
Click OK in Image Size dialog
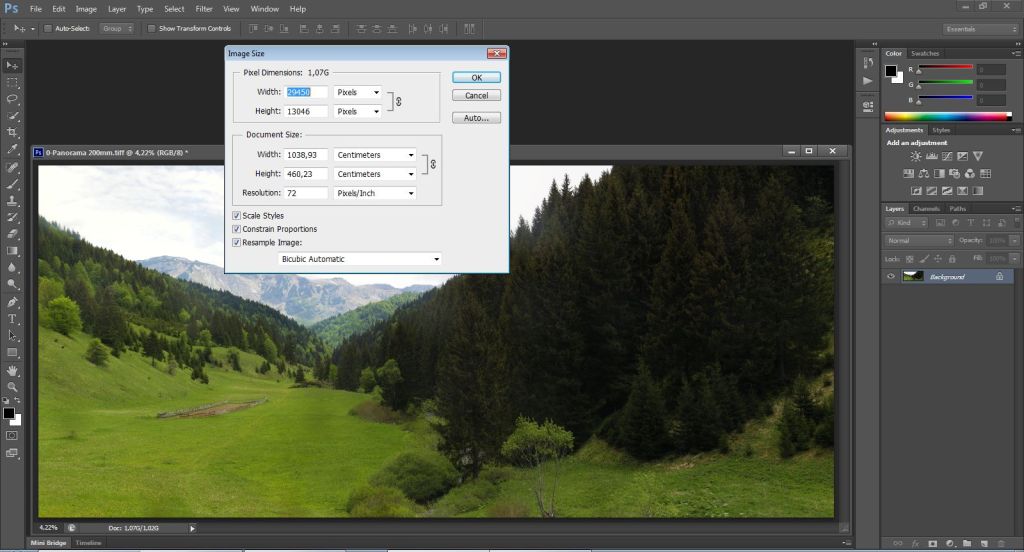click(x=476, y=77)
